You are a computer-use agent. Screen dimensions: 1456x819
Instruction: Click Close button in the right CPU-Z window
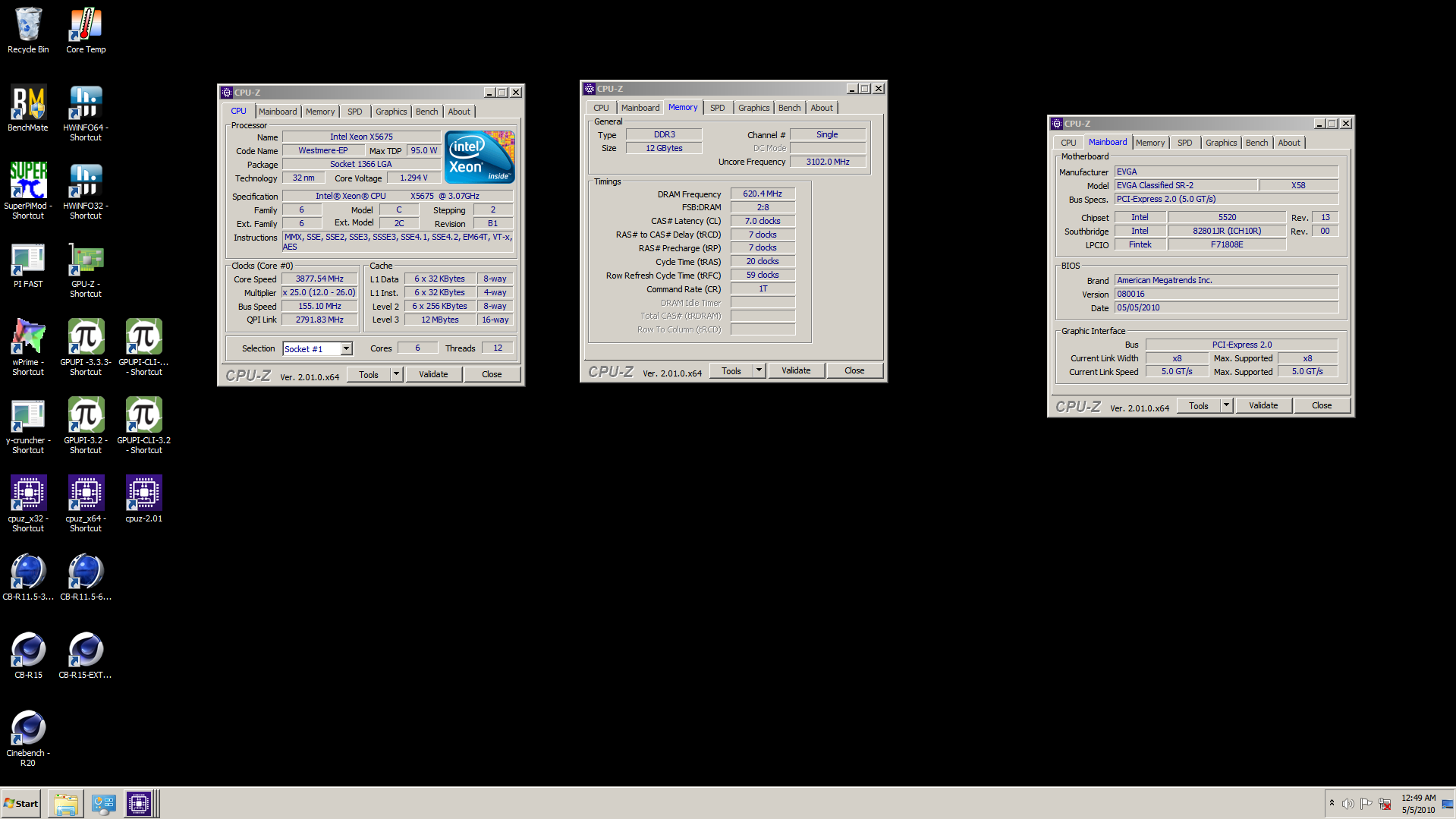tap(1322, 405)
